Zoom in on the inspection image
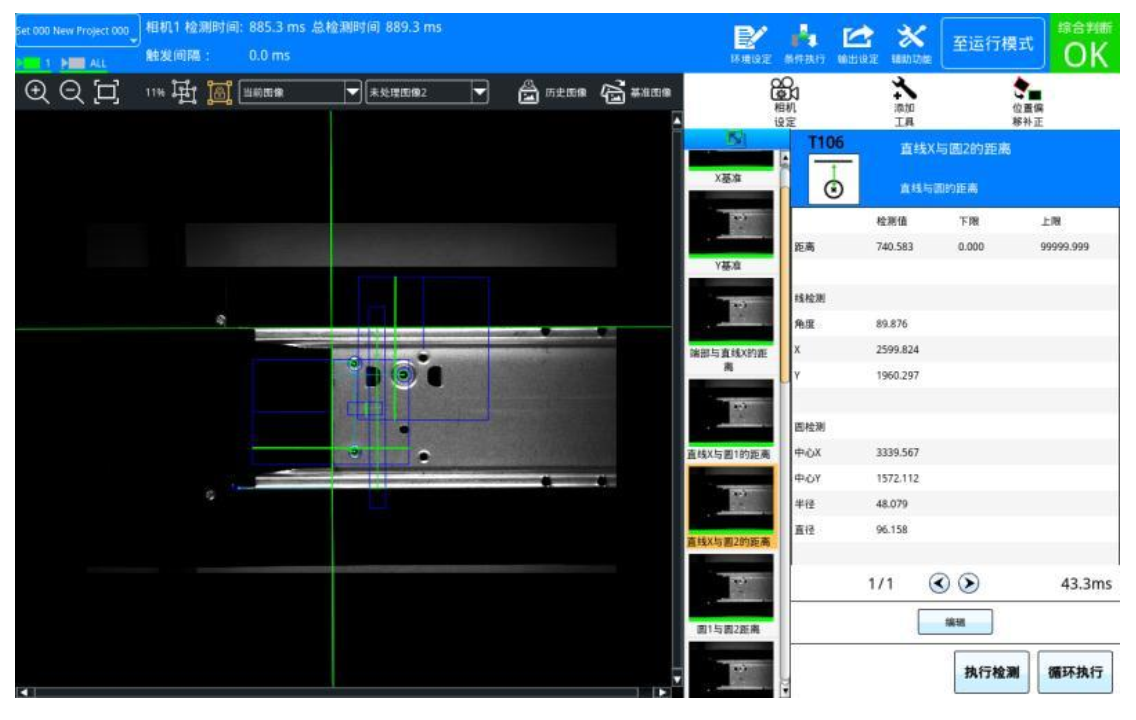 [x=37, y=93]
